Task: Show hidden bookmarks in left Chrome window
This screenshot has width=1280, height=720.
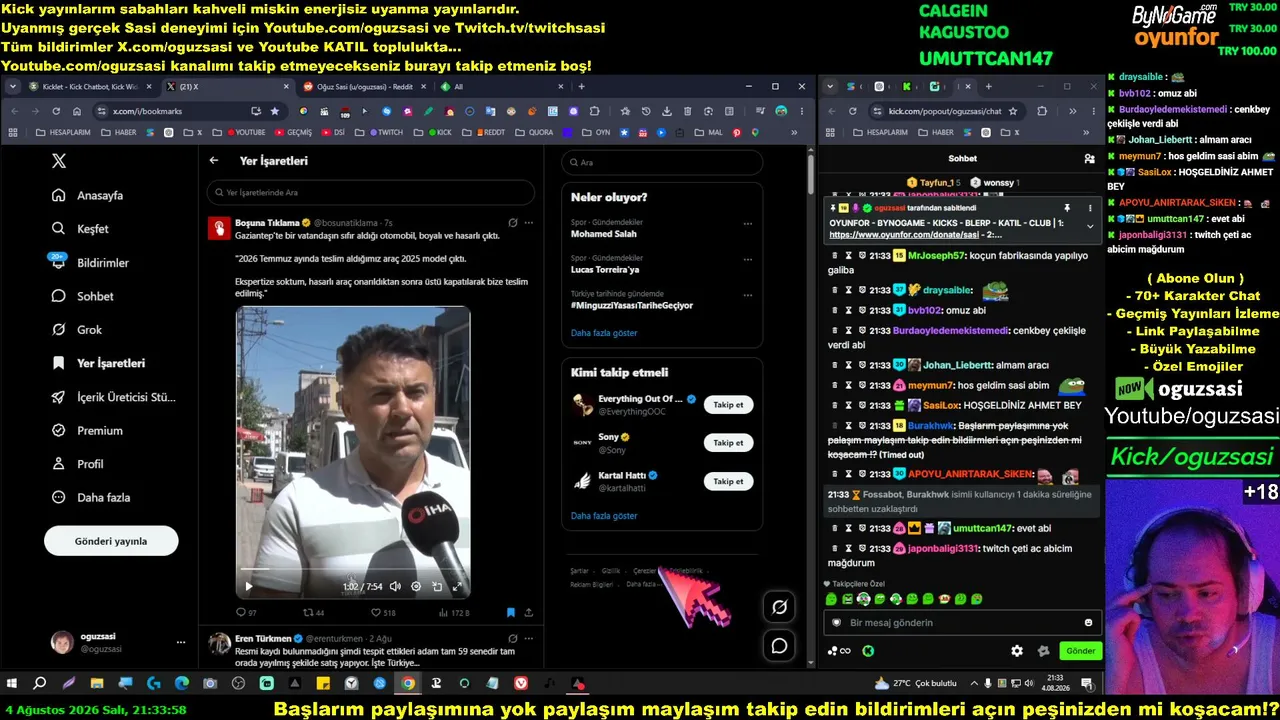Action: [795, 132]
